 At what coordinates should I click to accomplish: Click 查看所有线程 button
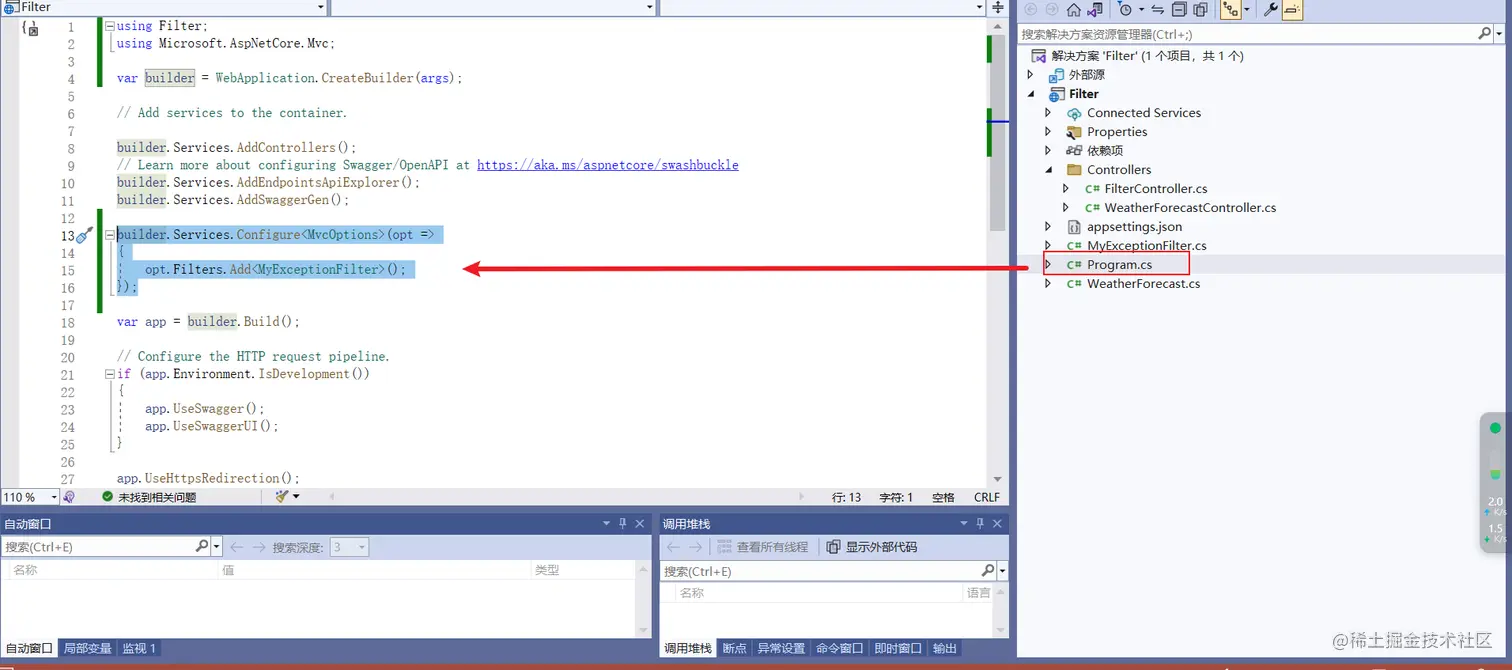click(762, 547)
